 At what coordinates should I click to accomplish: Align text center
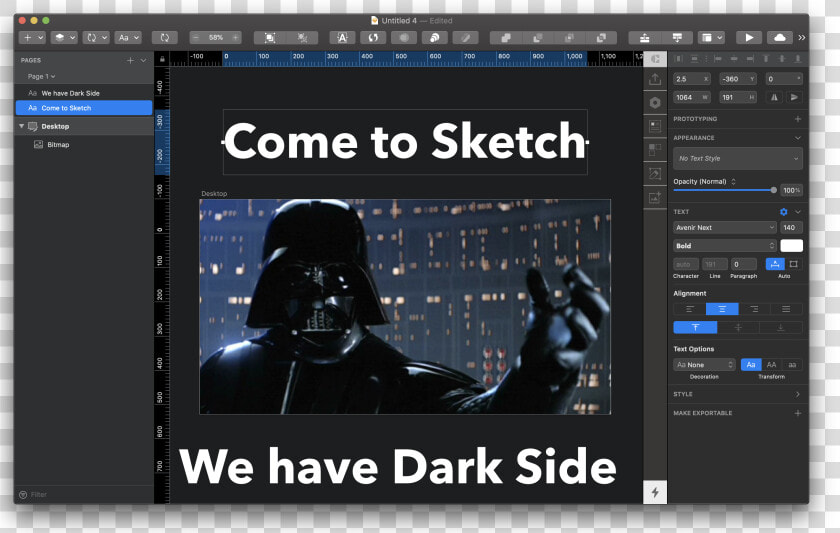click(722, 309)
